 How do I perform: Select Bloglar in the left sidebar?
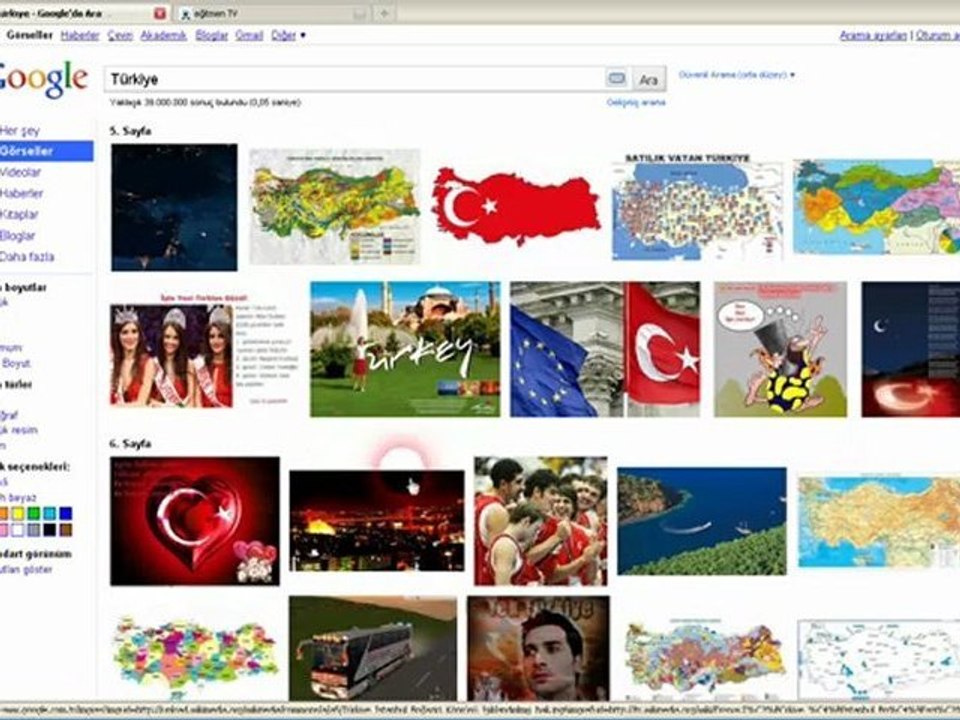click(18, 236)
